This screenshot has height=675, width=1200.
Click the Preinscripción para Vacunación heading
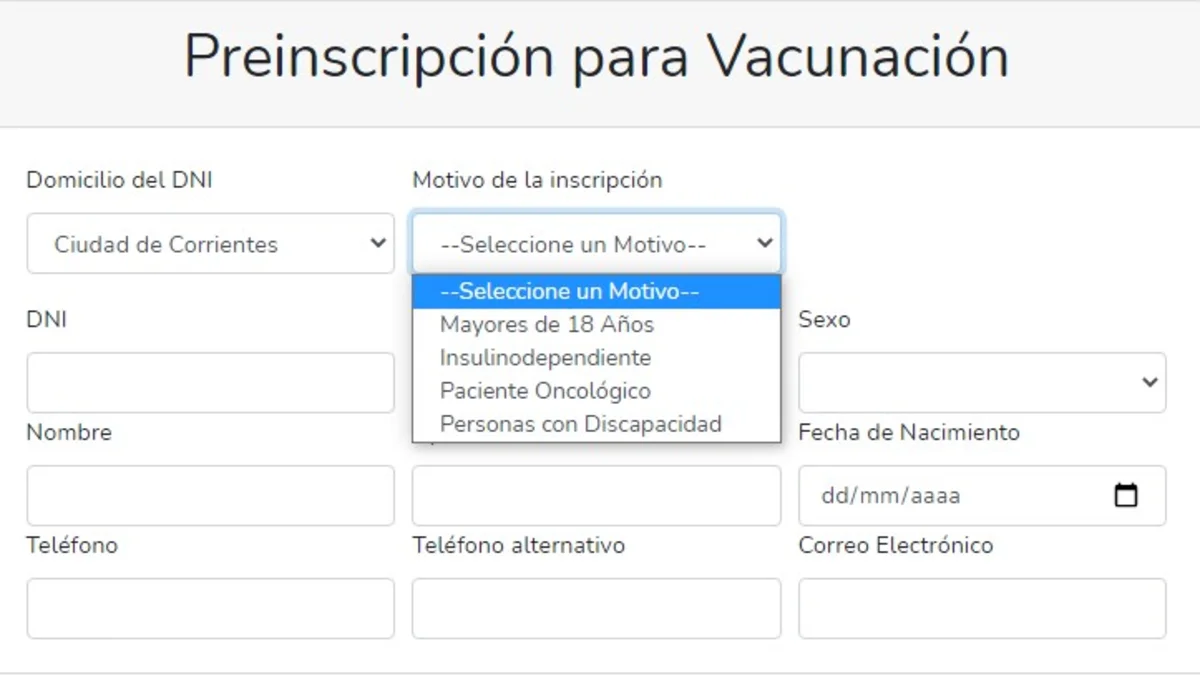[597, 56]
